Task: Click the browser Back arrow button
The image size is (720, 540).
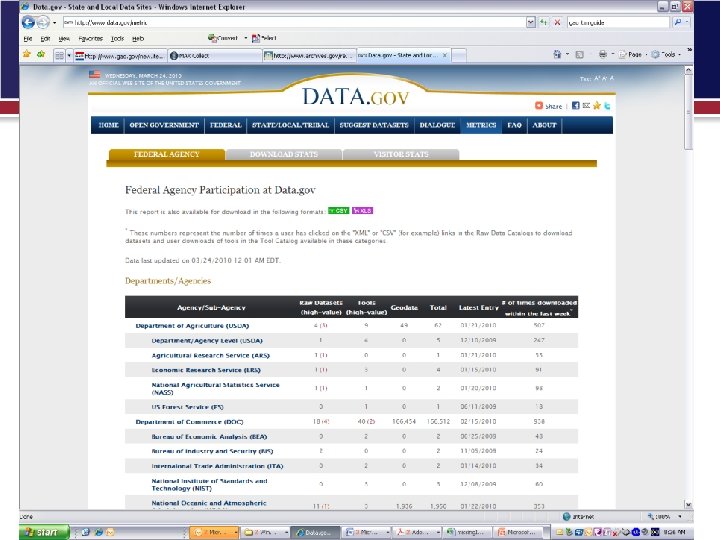Action: (28, 22)
